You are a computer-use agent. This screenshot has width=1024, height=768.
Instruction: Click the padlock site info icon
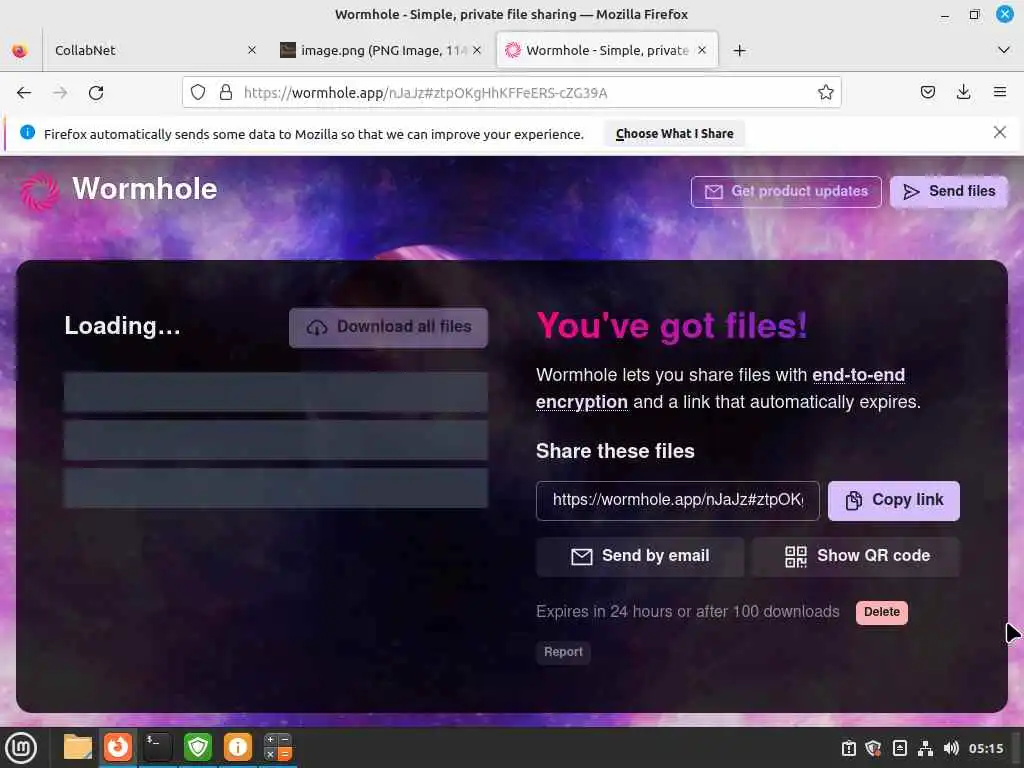226,93
